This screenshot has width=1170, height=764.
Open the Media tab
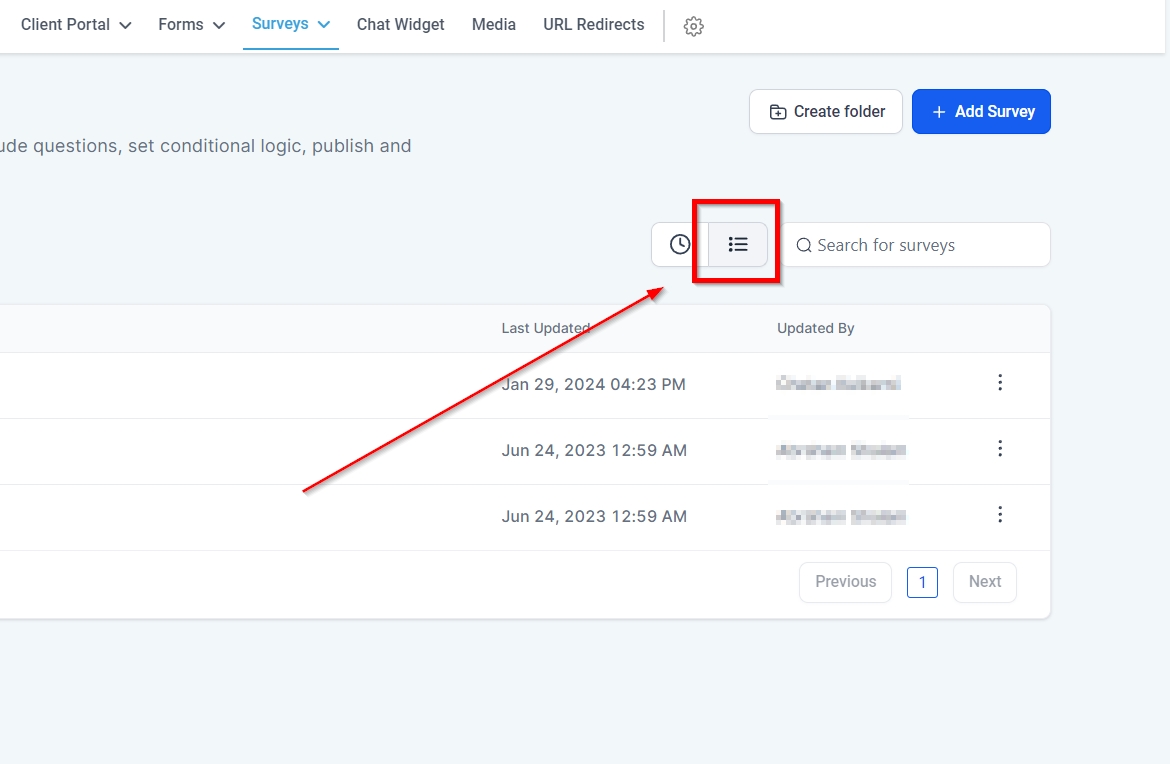494,25
